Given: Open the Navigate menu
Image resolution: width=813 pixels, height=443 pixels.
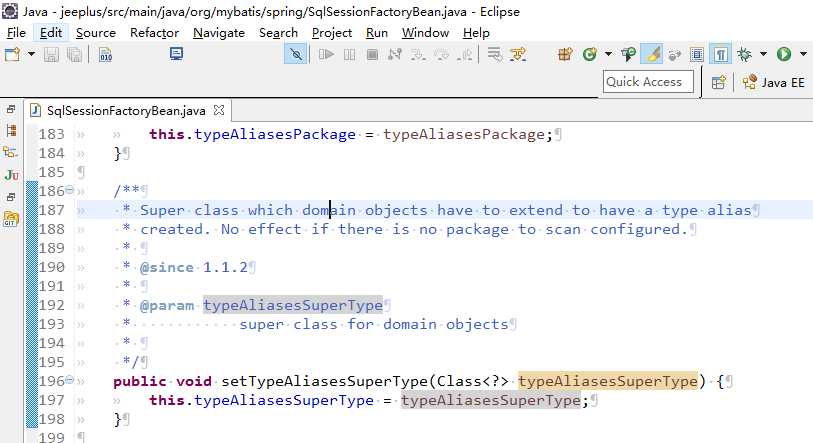Looking at the screenshot, I should pos(219,33).
